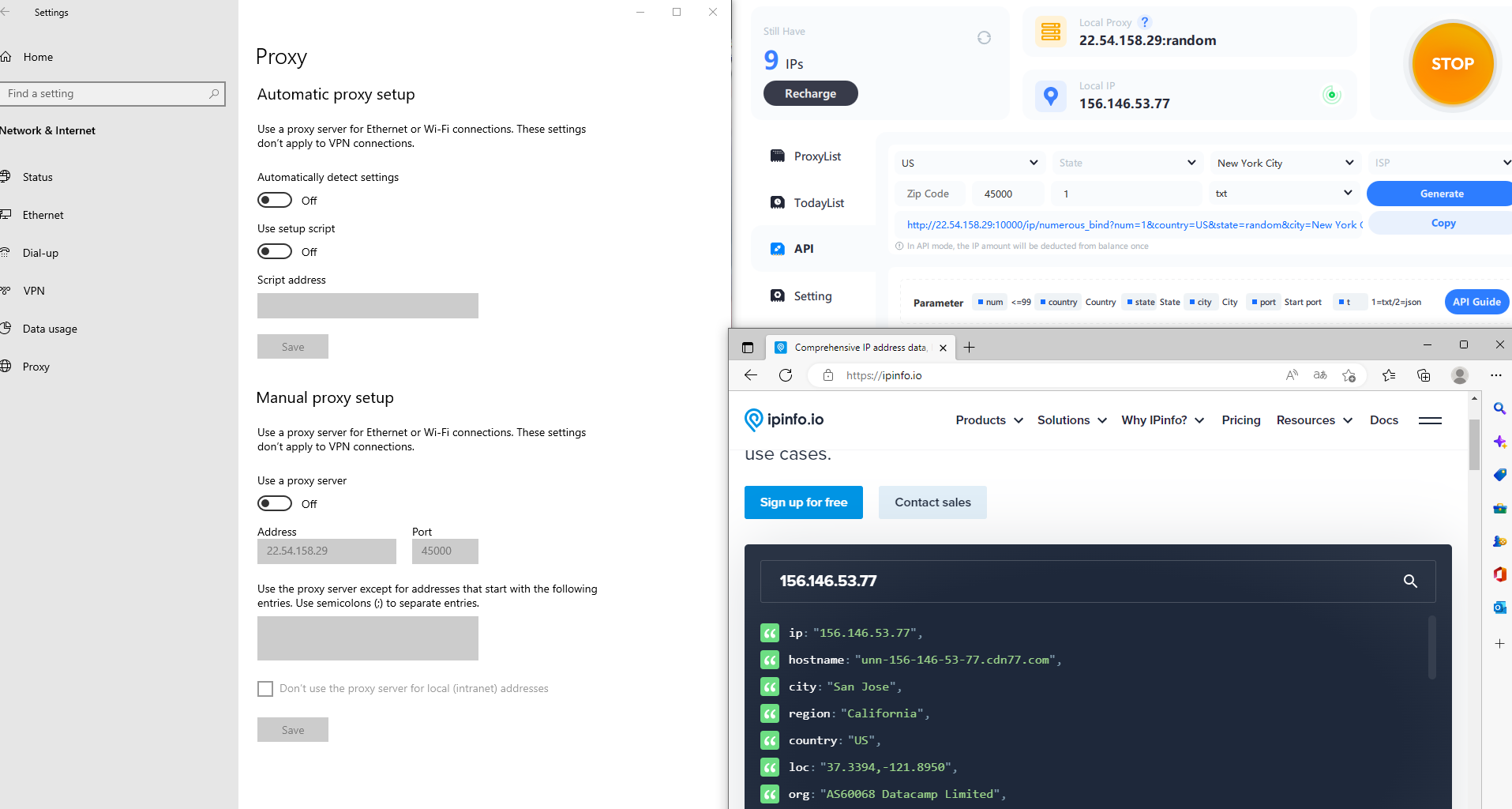Open ipinfo hamburger menu icon
This screenshot has width=1512, height=809.
click(x=1430, y=420)
